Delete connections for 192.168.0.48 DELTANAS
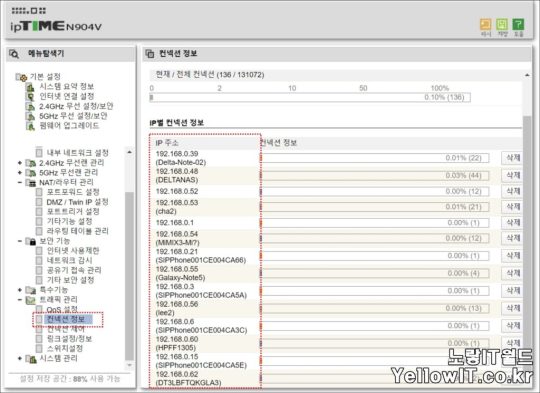The image size is (540, 393). 512,175
